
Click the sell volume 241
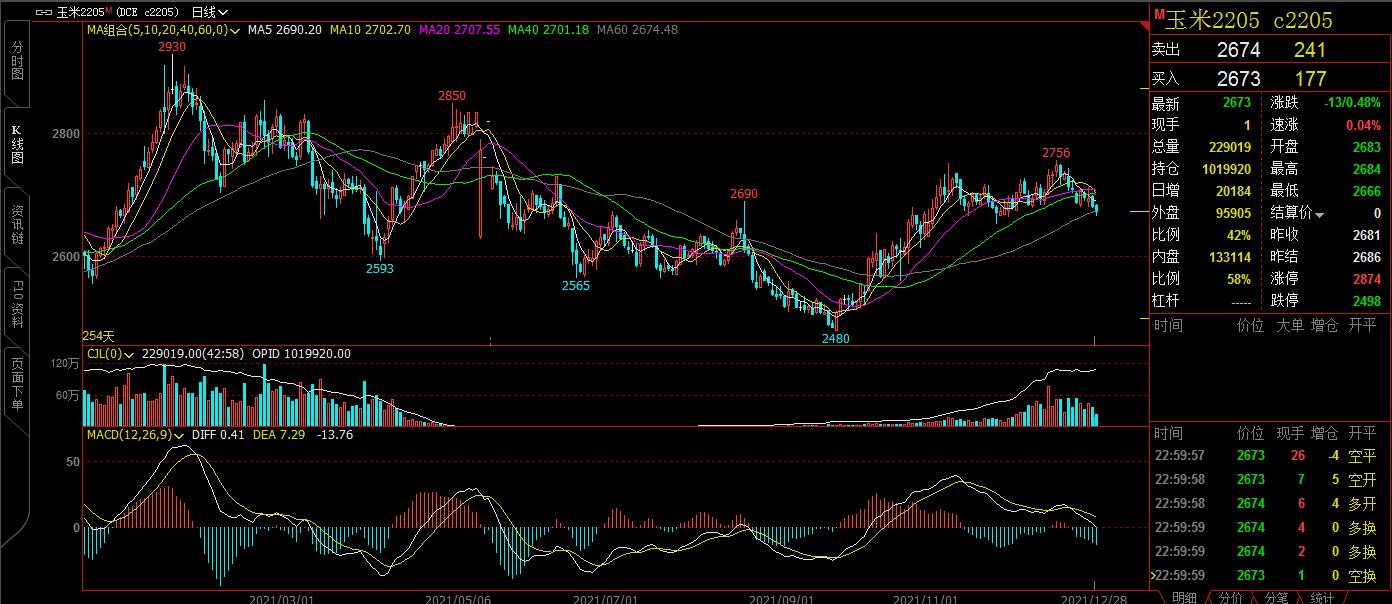pos(1310,50)
